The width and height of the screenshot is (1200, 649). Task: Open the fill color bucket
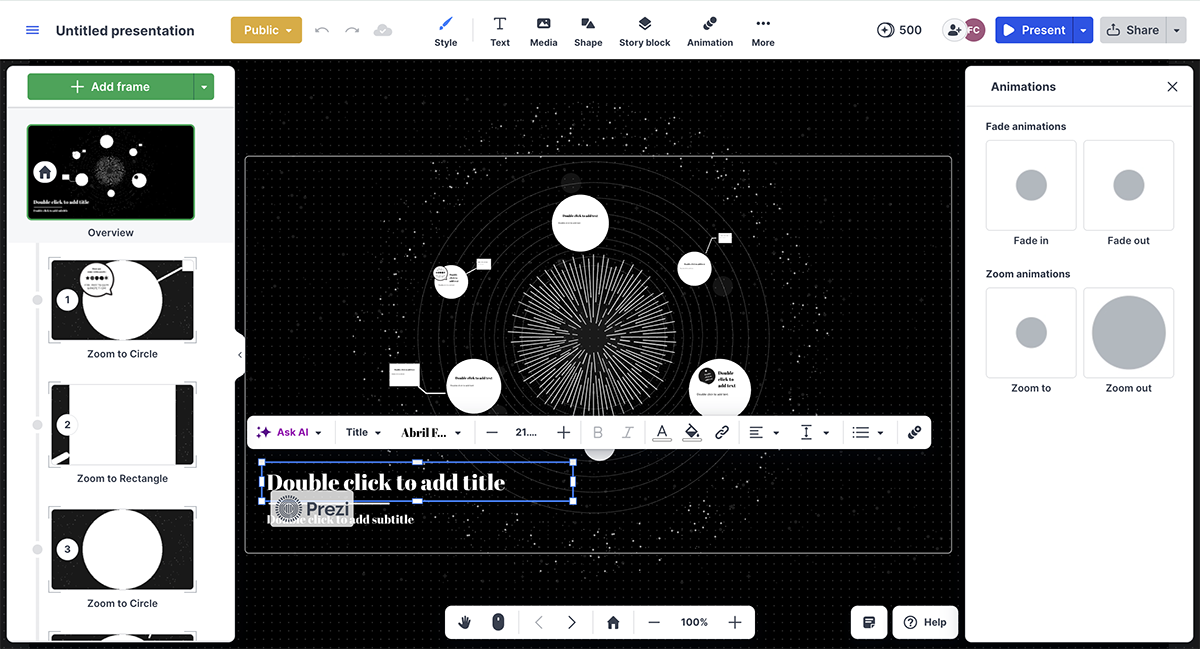pyautogui.click(x=691, y=433)
